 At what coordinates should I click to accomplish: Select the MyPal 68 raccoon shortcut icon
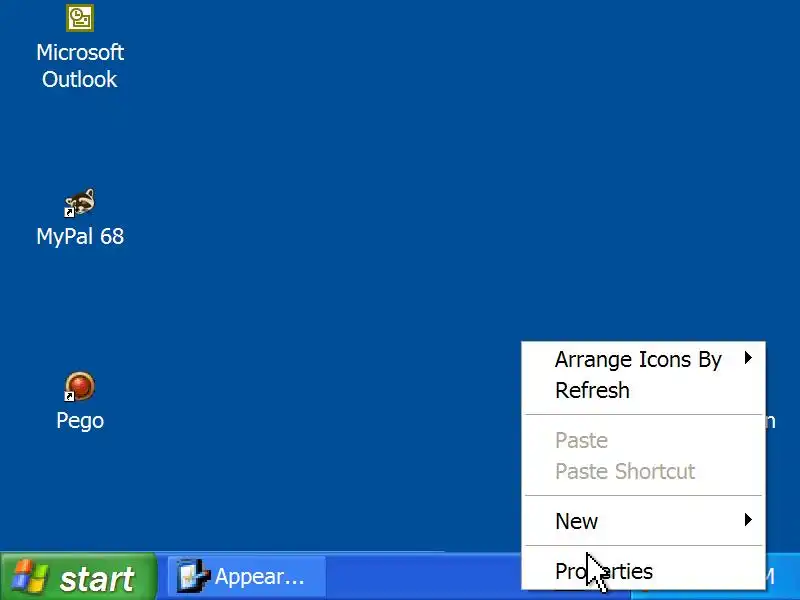click(80, 203)
